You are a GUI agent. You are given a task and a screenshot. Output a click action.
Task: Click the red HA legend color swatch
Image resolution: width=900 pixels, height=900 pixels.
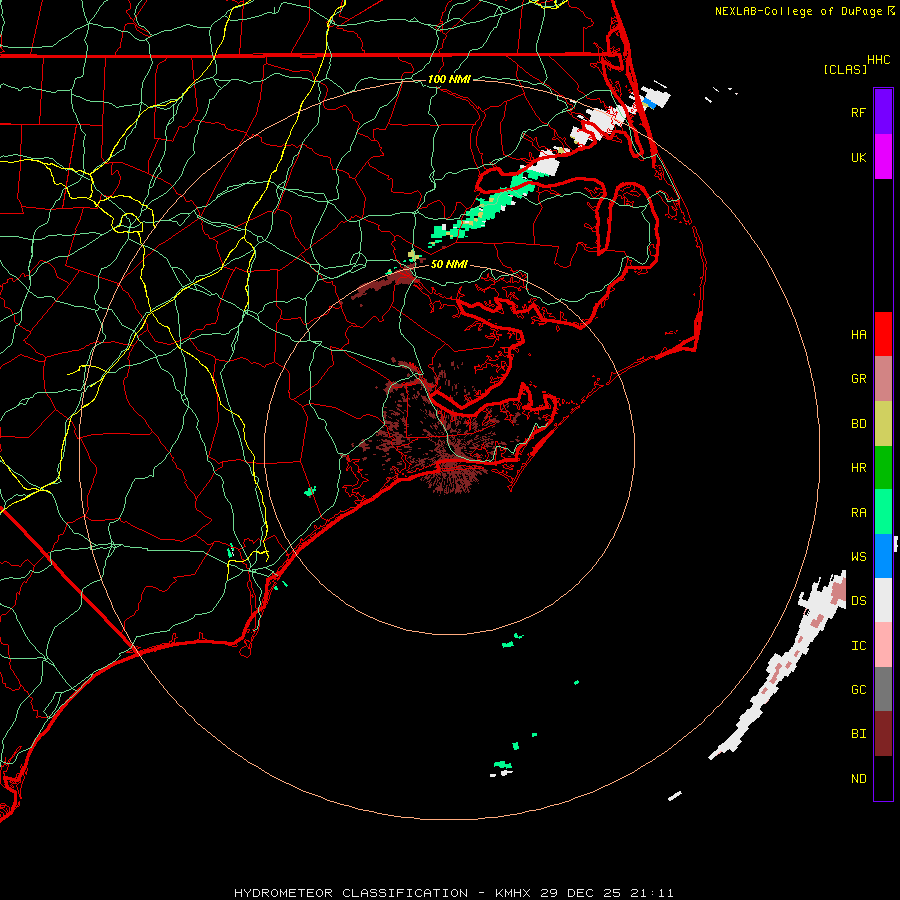point(883,334)
